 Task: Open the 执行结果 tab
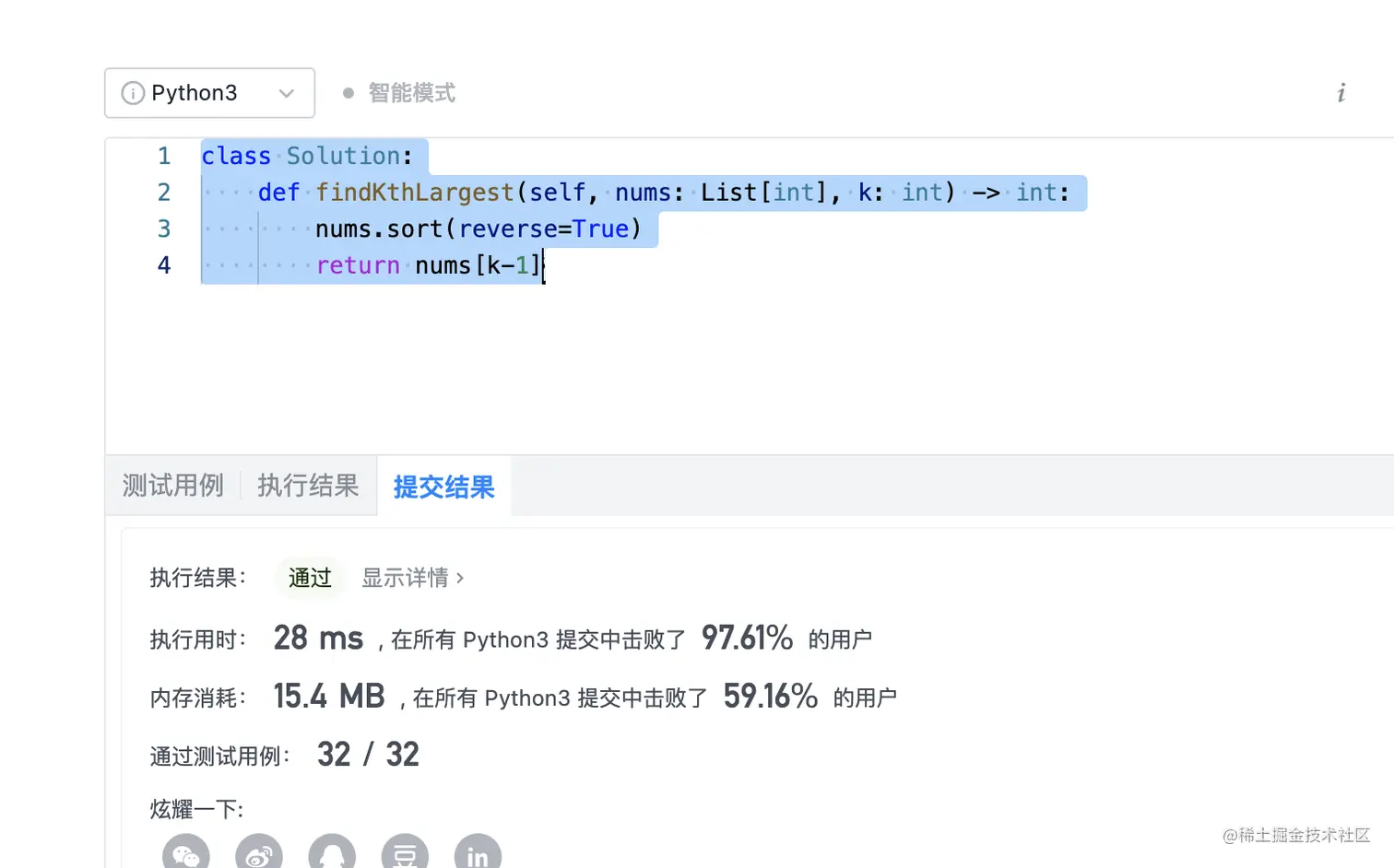[x=308, y=486]
